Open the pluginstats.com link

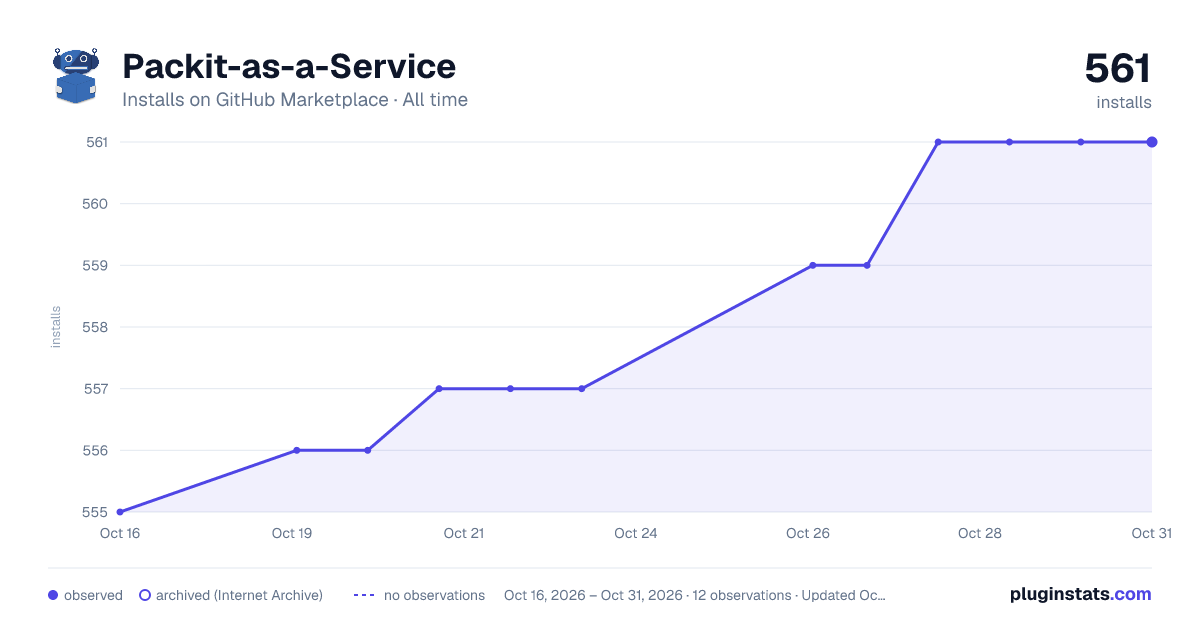tap(1081, 594)
